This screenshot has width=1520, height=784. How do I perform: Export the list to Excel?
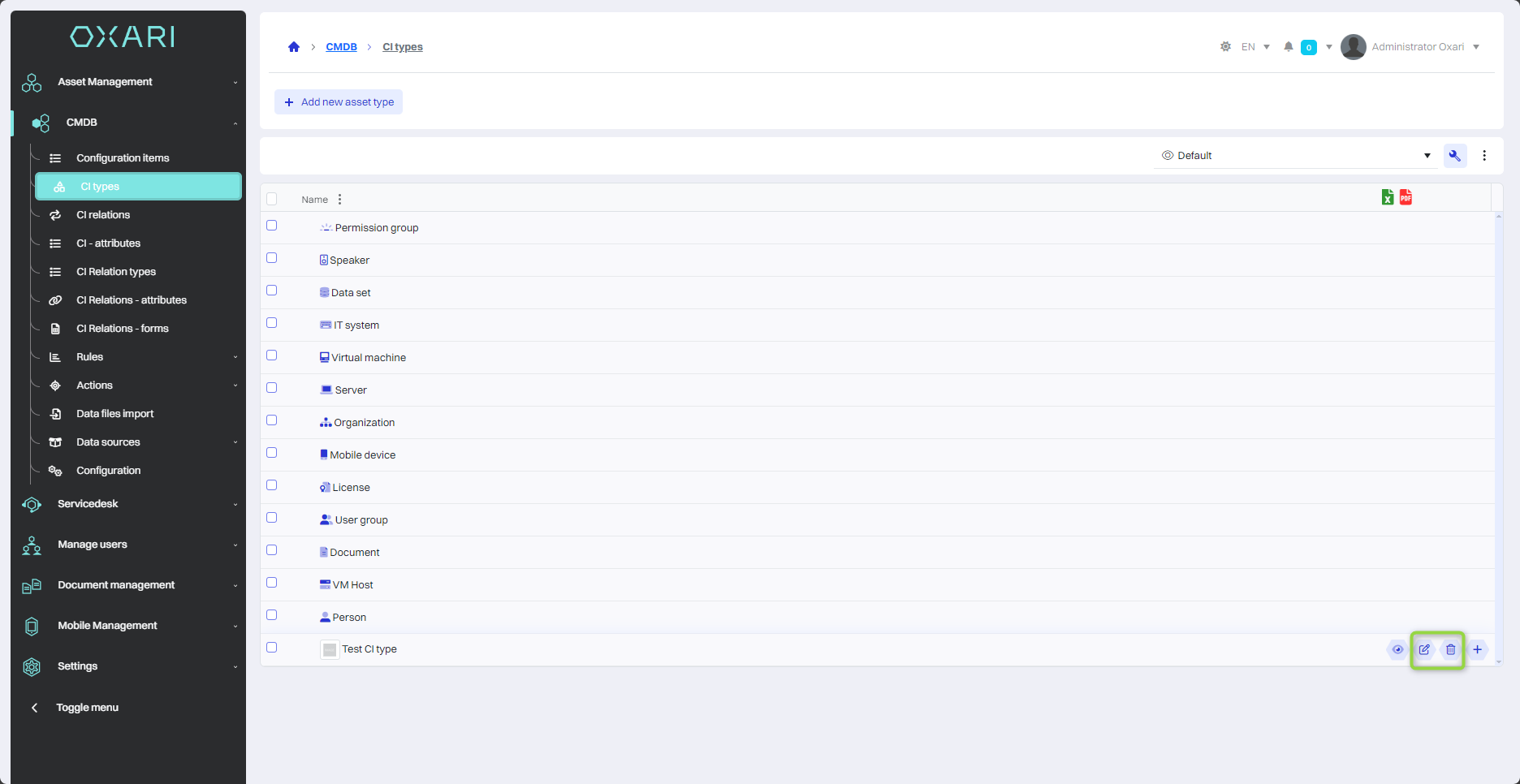click(x=1388, y=197)
